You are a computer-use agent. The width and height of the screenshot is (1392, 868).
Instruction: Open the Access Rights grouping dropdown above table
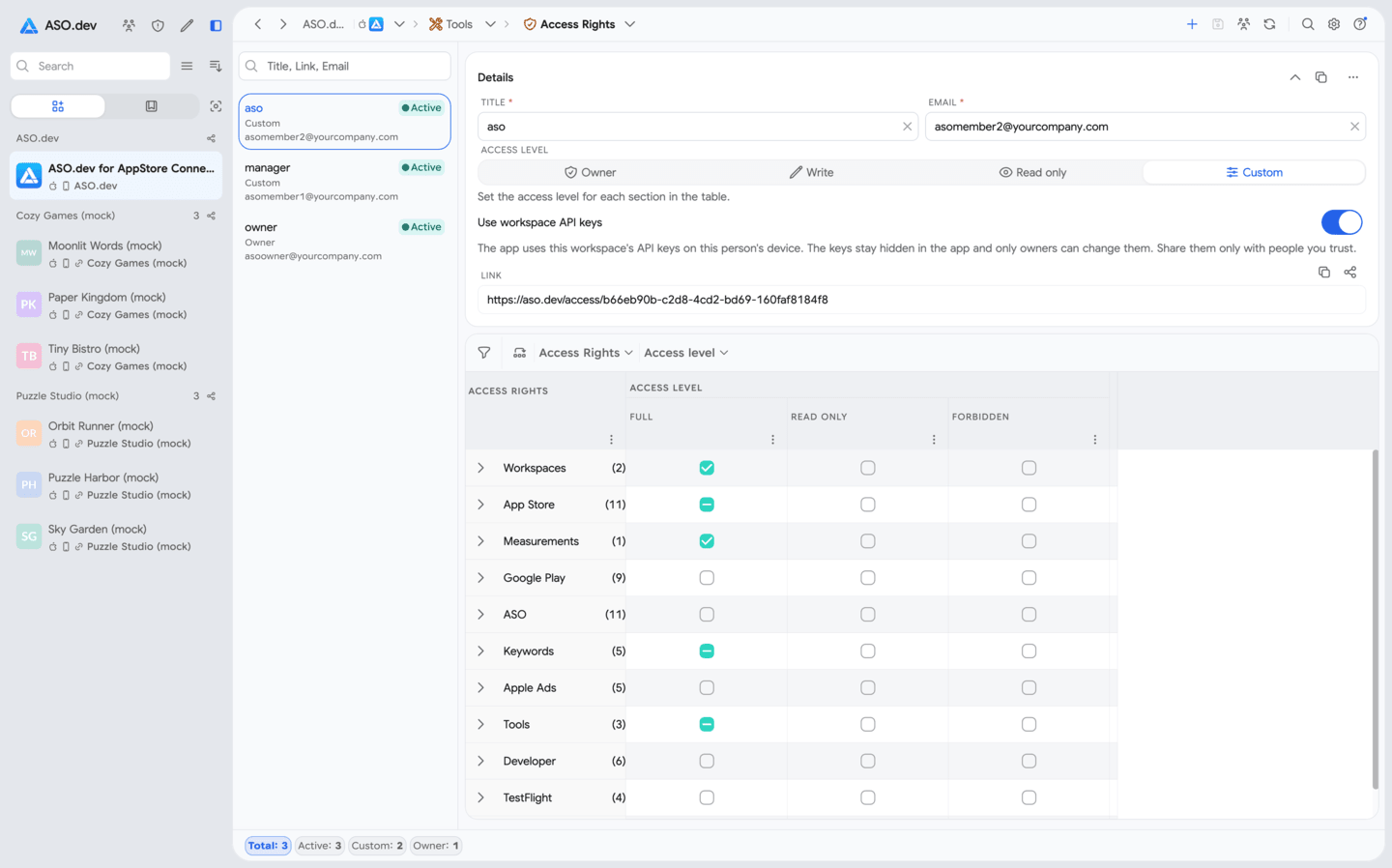[586, 353]
